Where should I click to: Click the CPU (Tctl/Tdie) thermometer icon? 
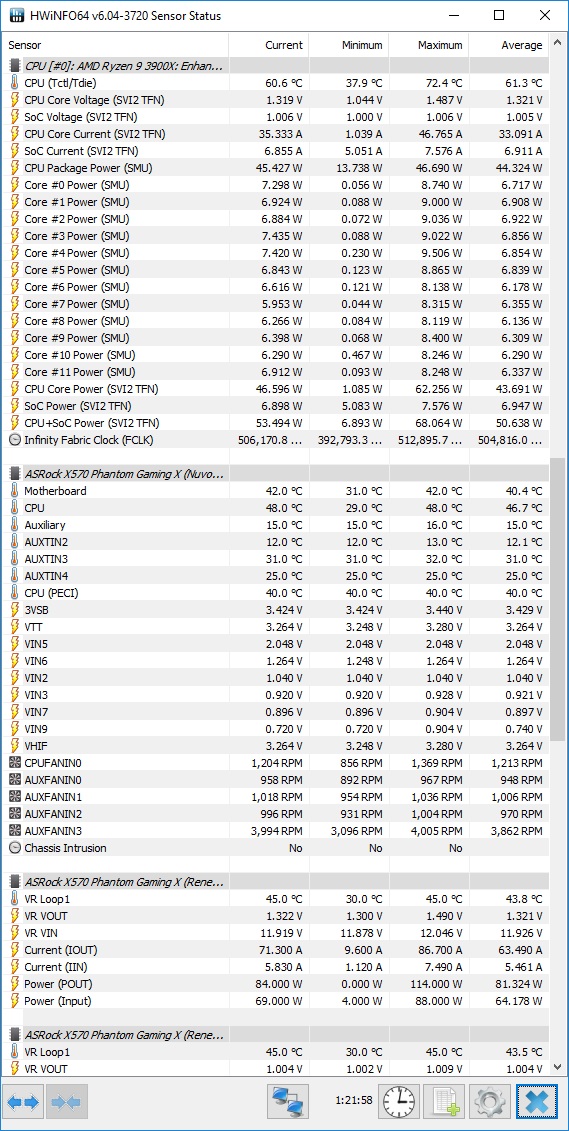pos(14,83)
